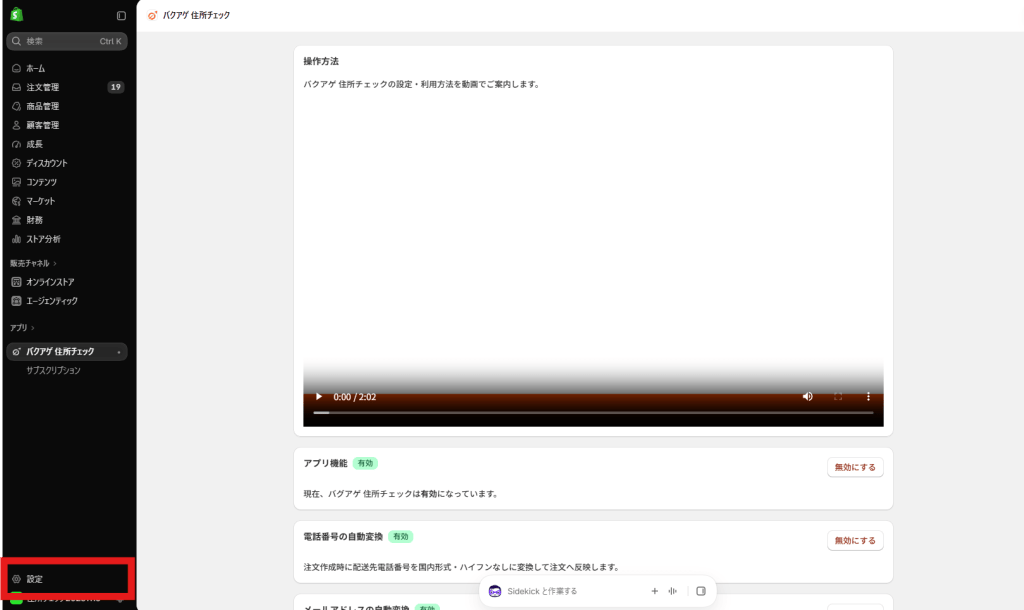Click the Sidekick avatar icon
Image resolution: width=1024 pixels, height=610 pixels.
click(x=495, y=591)
